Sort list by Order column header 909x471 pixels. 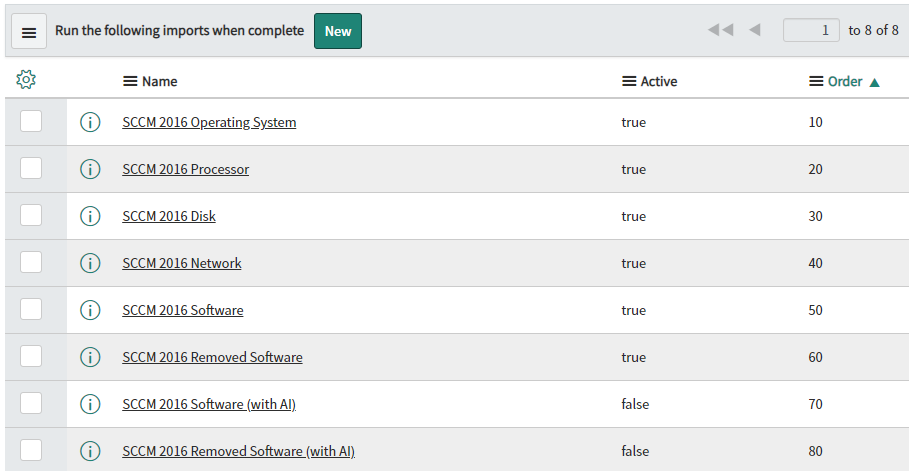[845, 81]
